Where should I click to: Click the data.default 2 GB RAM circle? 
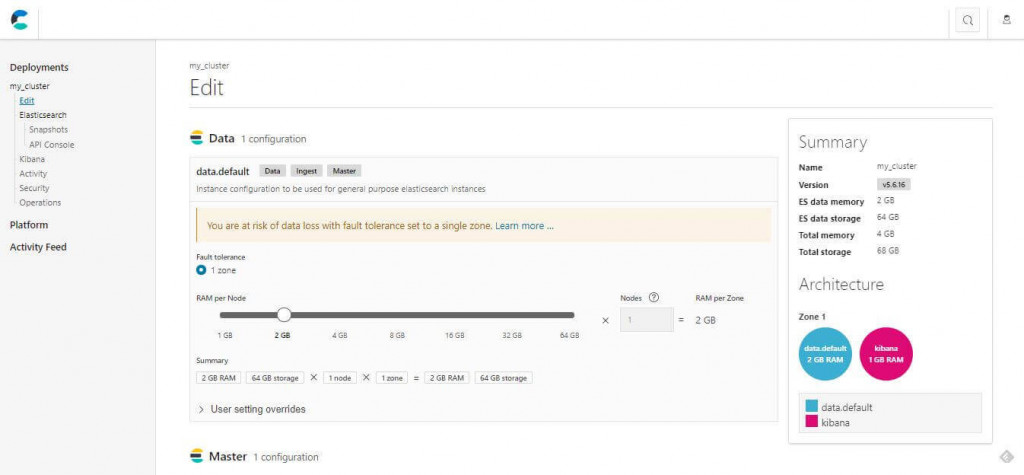(825, 353)
